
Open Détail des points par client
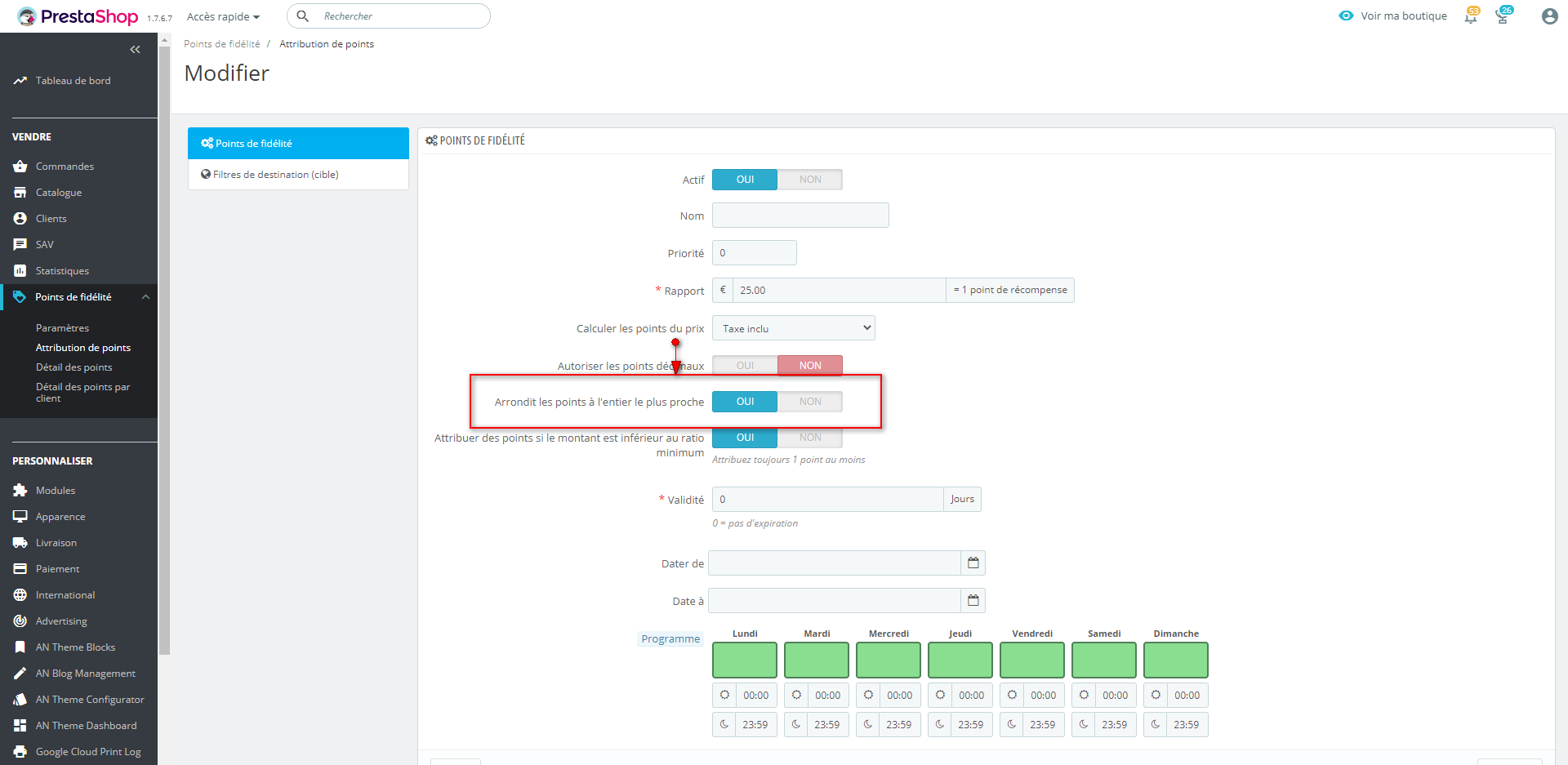83,393
